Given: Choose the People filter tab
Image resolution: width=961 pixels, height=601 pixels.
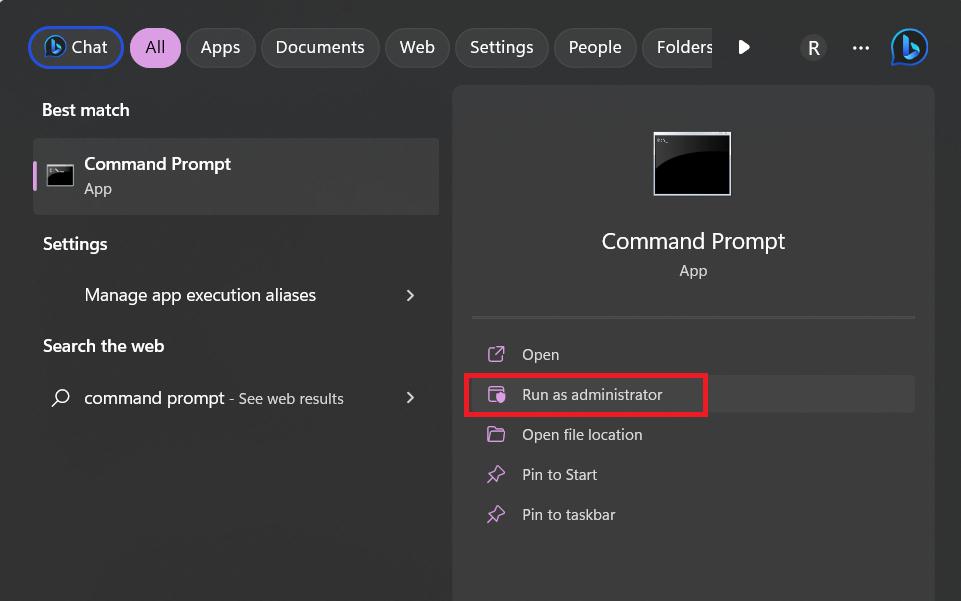Looking at the screenshot, I should point(594,47).
